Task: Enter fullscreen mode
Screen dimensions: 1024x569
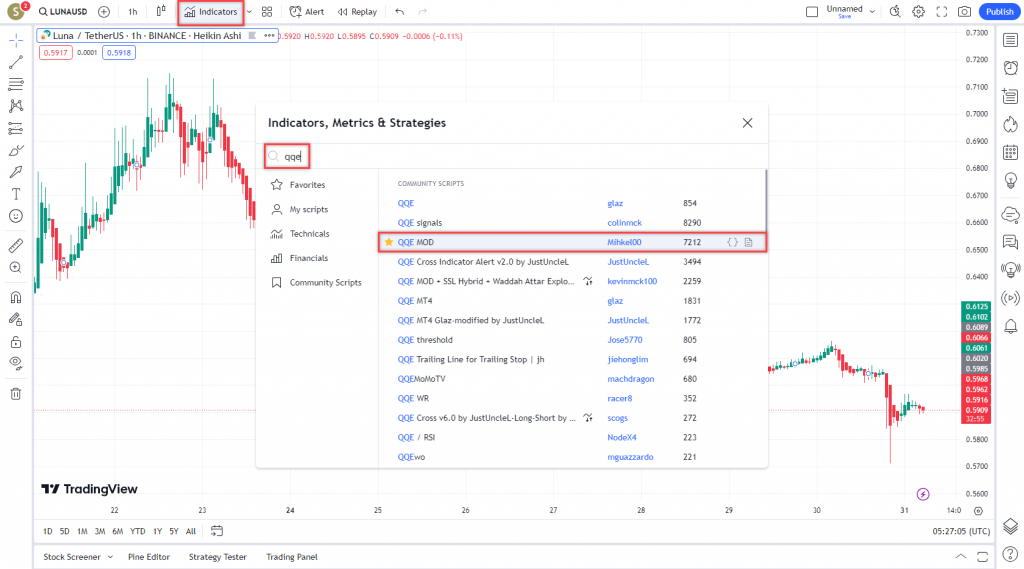Action: click(942, 12)
